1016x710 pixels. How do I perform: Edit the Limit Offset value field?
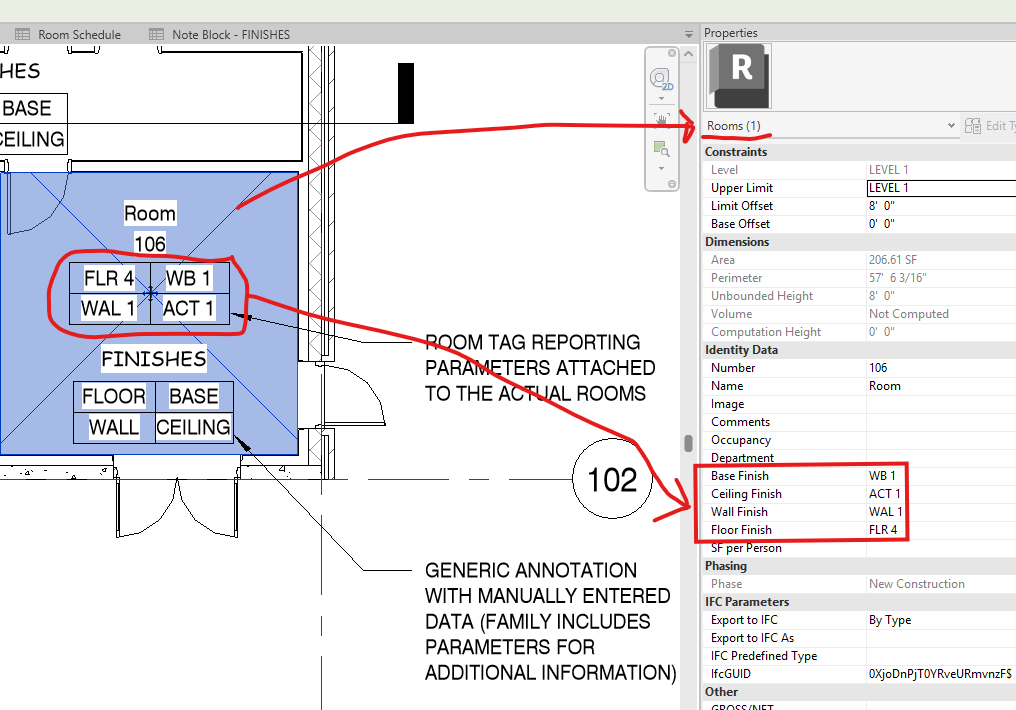(941, 206)
